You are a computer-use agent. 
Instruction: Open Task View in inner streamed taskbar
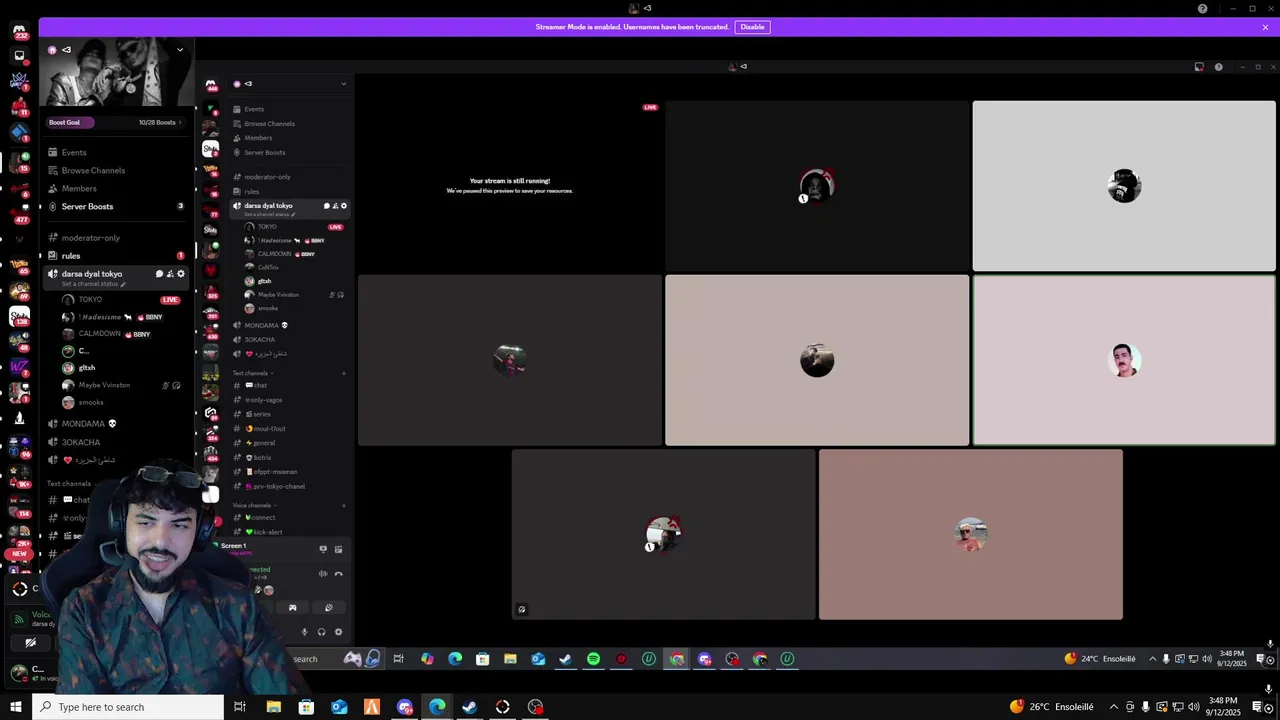click(x=398, y=659)
